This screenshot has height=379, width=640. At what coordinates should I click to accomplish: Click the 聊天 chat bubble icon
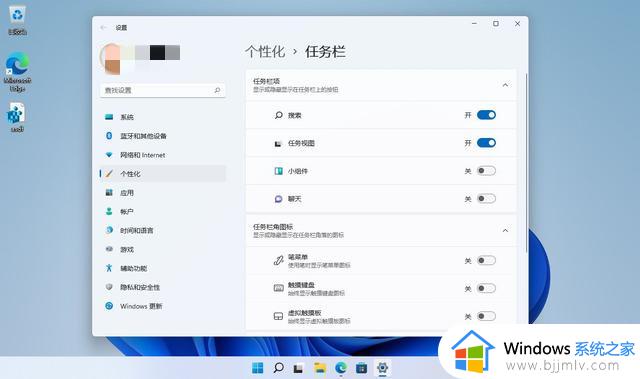pos(278,199)
